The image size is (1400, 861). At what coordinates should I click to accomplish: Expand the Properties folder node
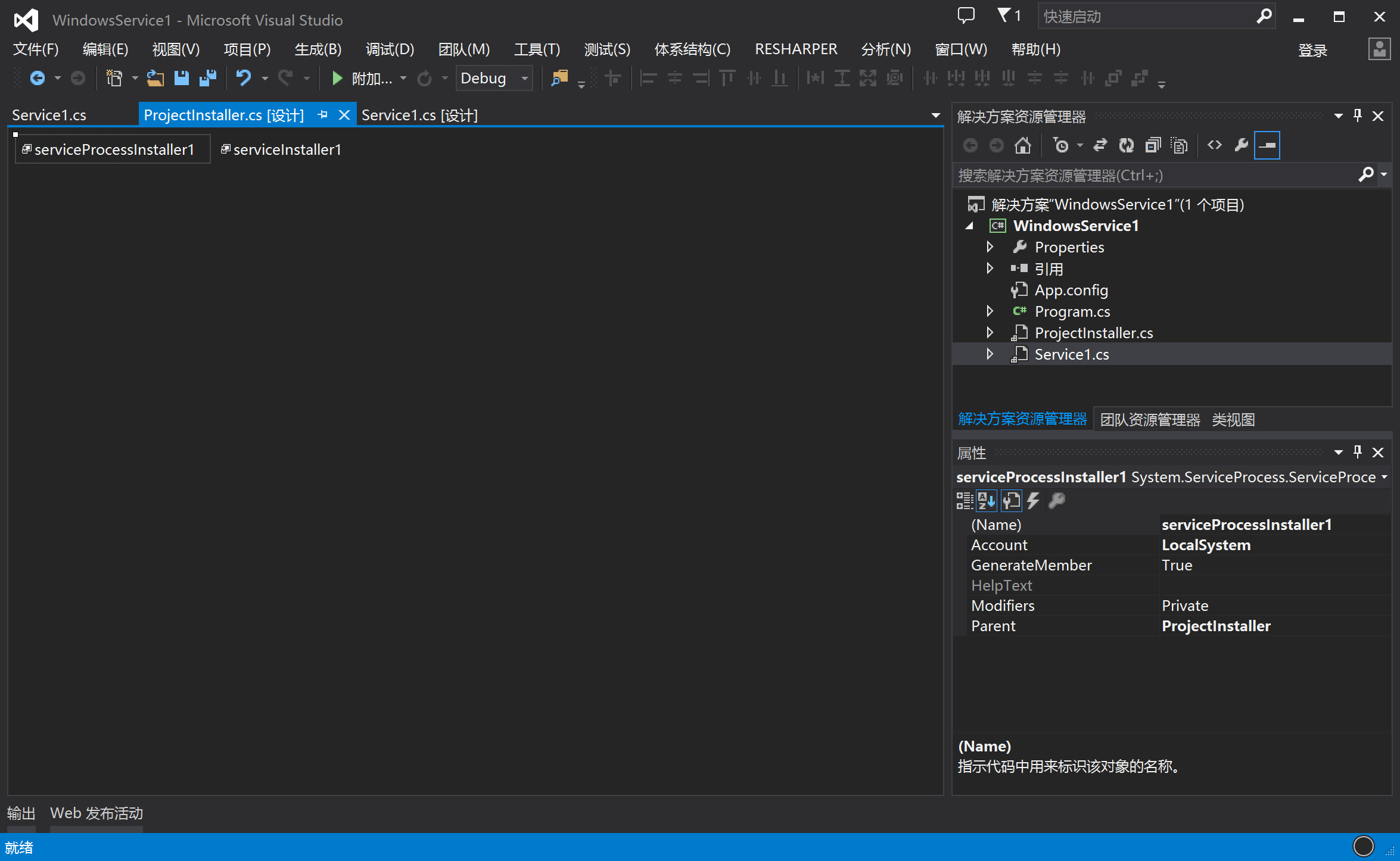[x=990, y=247]
